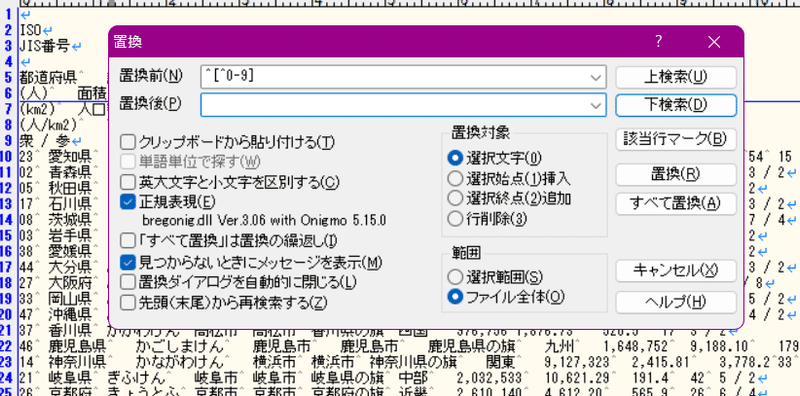Click the 上検索(U) search-up button
The width and height of the screenshot is (800, 396).
(x=676, y=78)
